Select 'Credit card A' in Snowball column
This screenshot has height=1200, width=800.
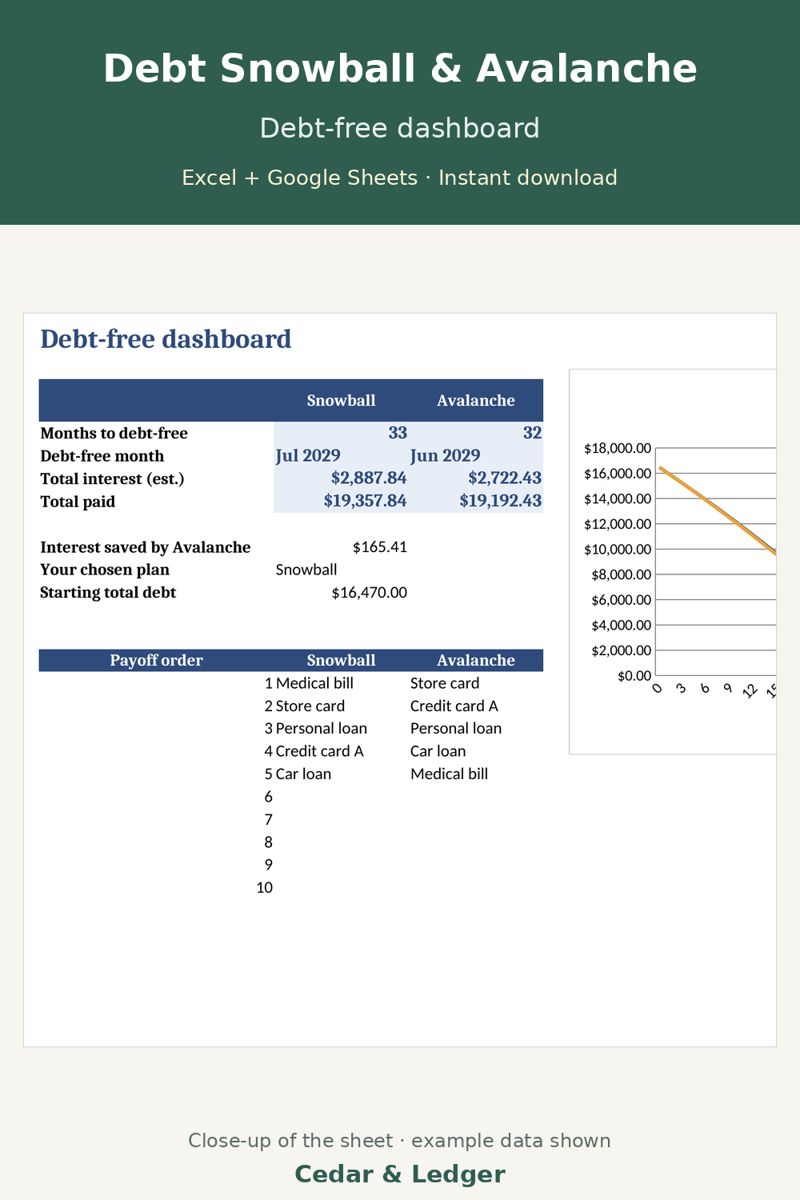point(320,751)
